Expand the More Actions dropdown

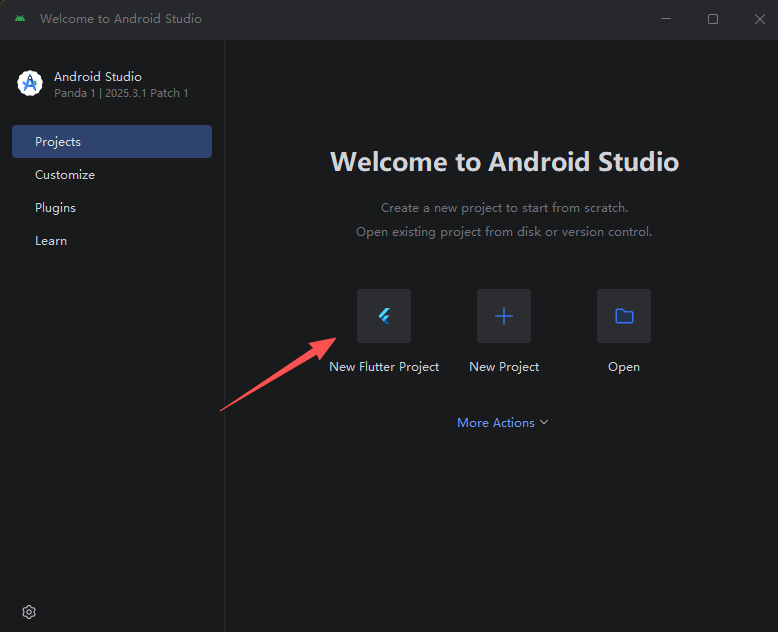pos(503,423)
